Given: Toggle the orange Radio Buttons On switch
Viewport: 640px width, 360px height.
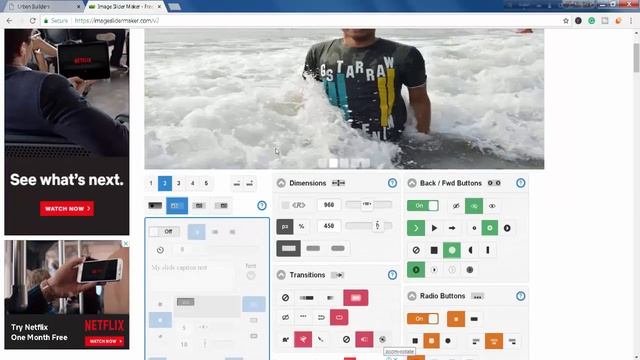Looking at the screenshot, I should tap(423, 318).
